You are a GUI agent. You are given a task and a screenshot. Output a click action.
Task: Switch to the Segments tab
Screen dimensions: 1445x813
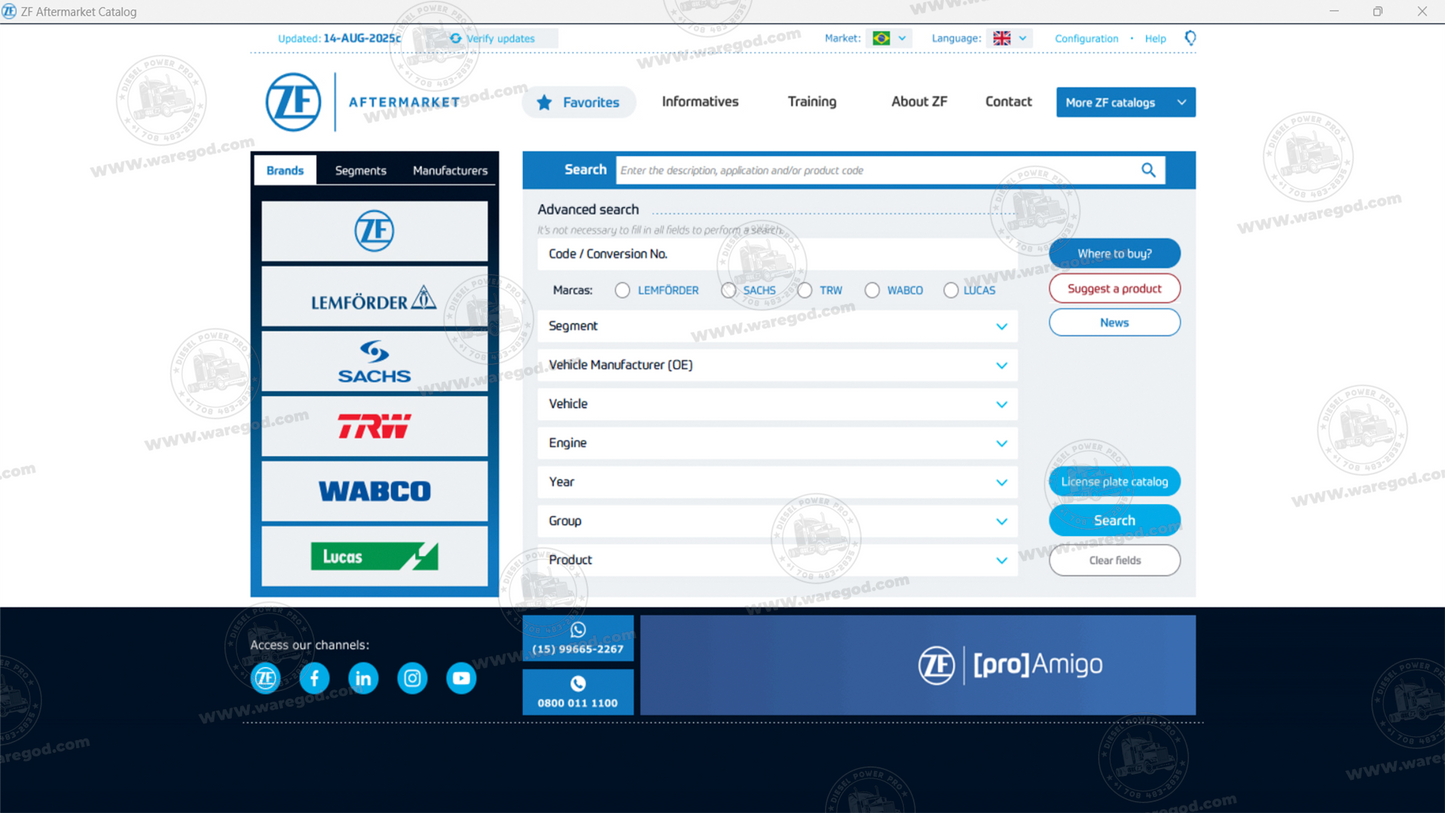[360, 170]
